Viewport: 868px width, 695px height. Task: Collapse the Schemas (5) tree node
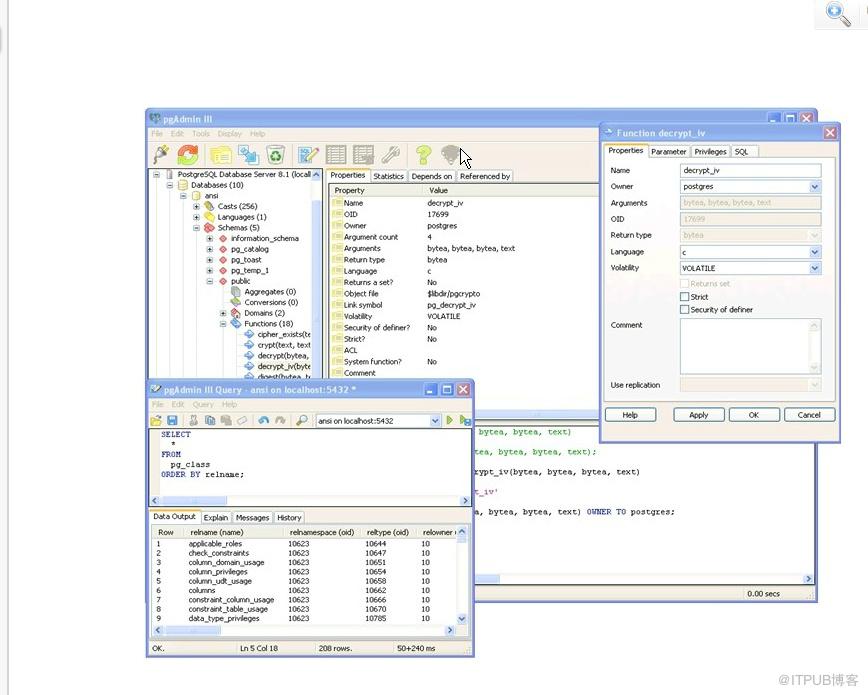tap(197, 228)
